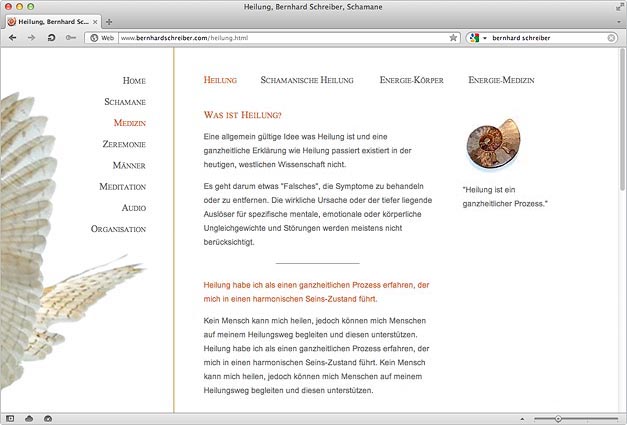Go back with the back arrow

(12, 38)
